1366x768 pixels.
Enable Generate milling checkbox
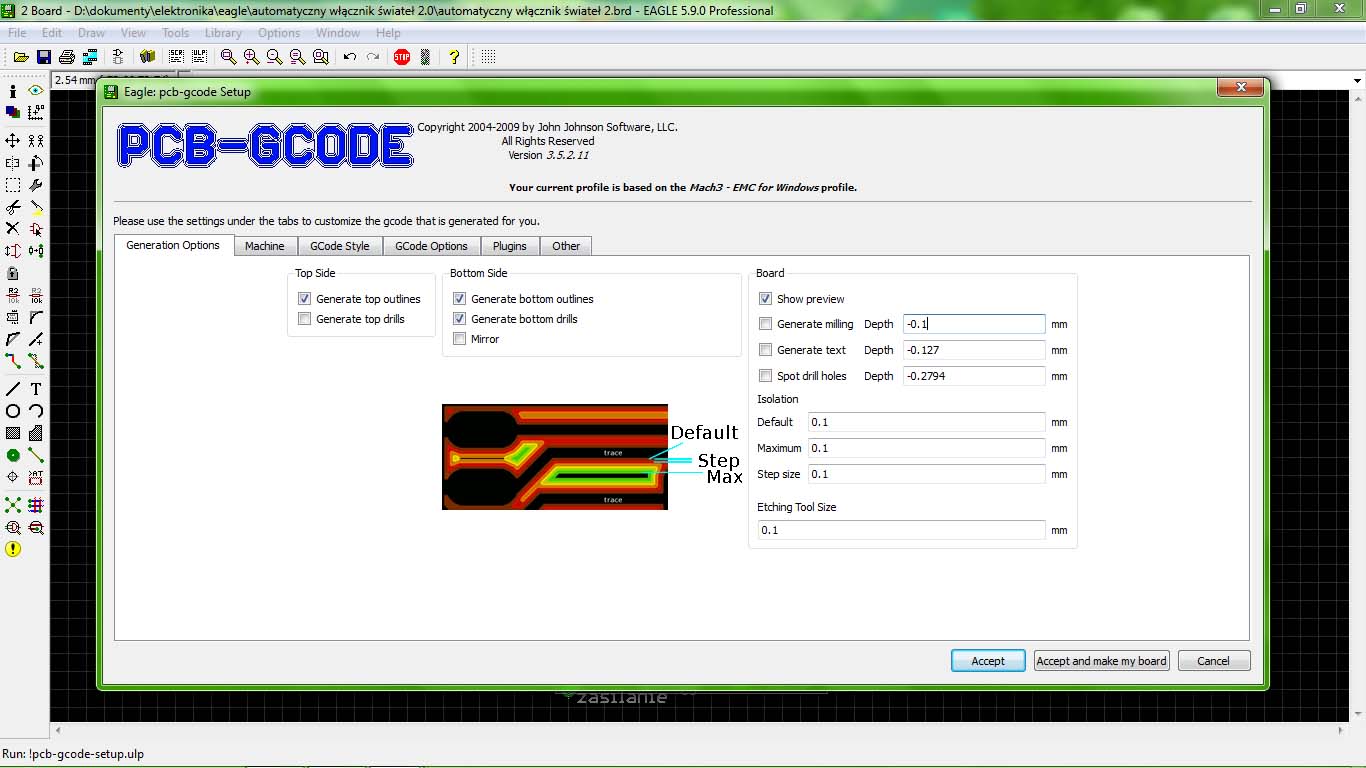(x=765, y=324)
